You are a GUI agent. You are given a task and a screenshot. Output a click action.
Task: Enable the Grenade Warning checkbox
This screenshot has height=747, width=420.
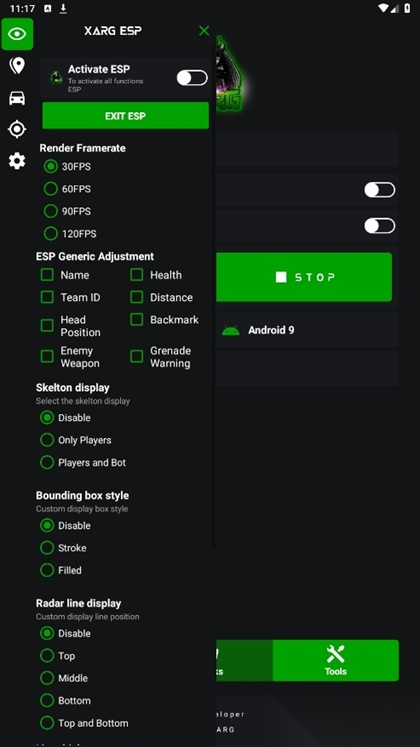[x=137, y=356]
